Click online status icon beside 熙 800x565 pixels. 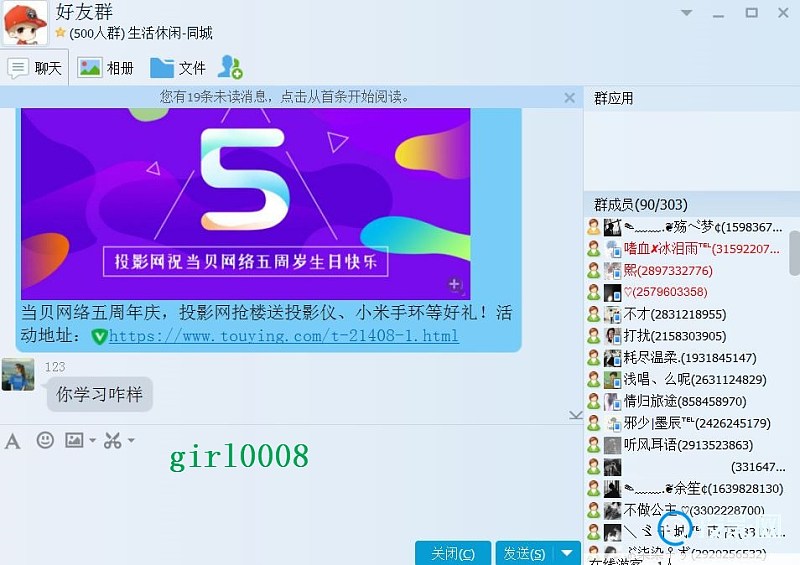(x=593, y=270)
